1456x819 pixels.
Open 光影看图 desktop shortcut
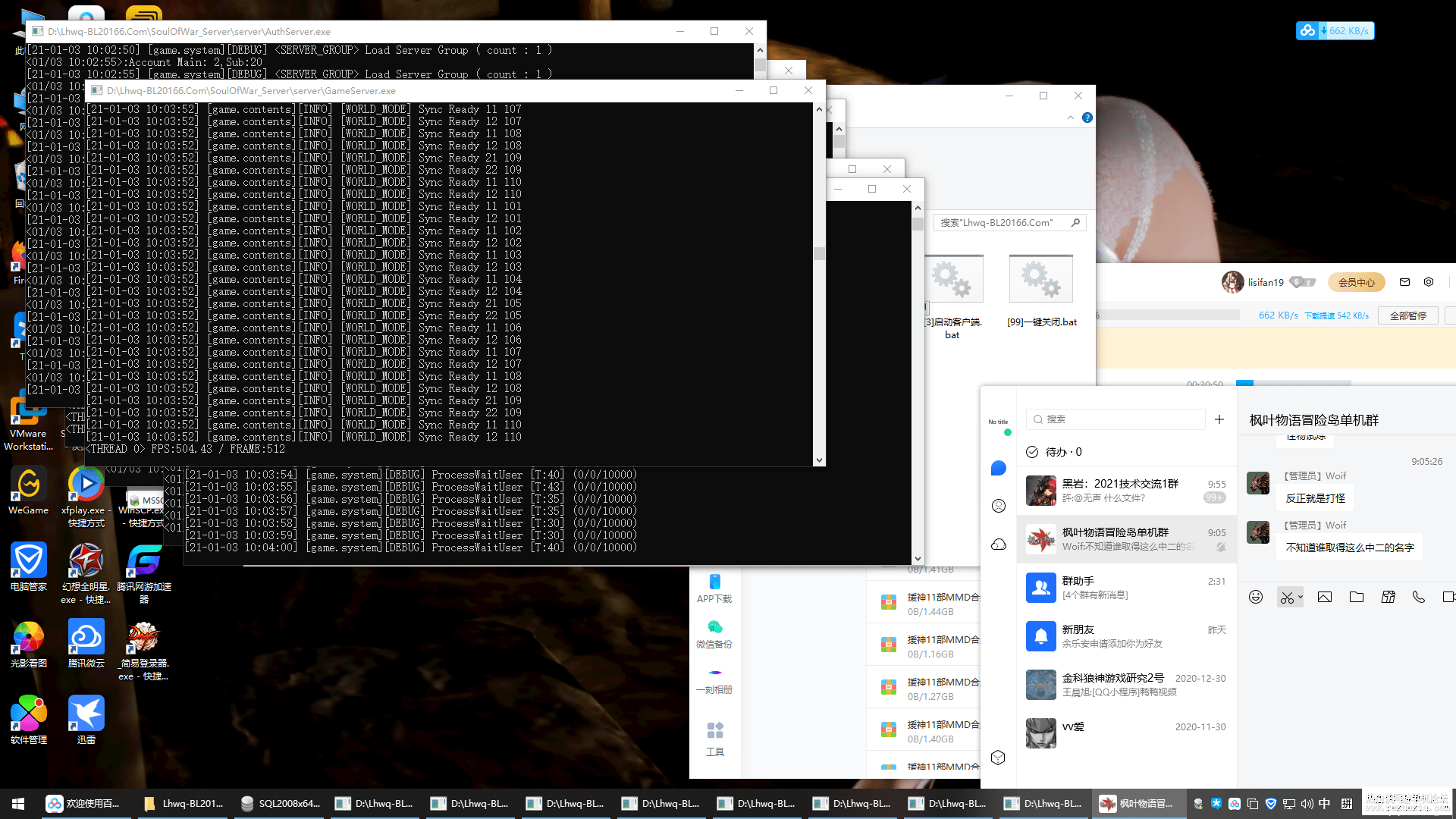point(29,643)
